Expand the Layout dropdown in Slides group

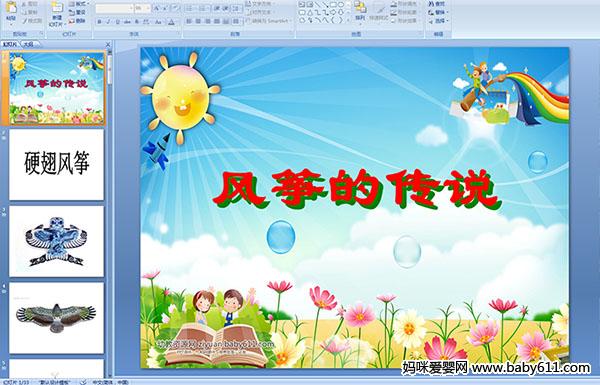(78, 3)
